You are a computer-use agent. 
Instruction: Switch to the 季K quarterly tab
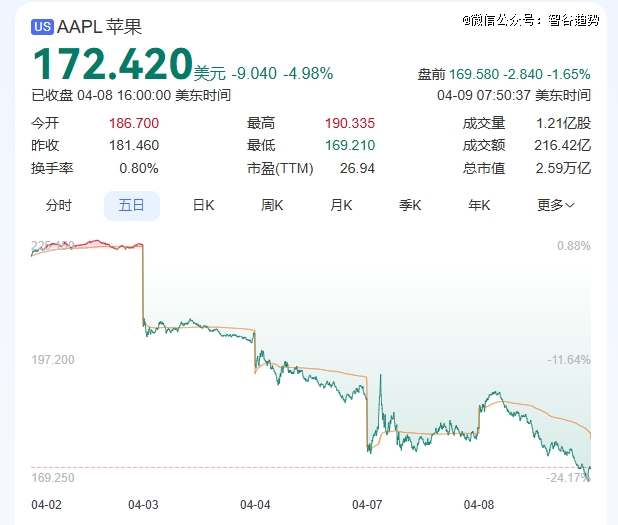[x=410, y=205]
